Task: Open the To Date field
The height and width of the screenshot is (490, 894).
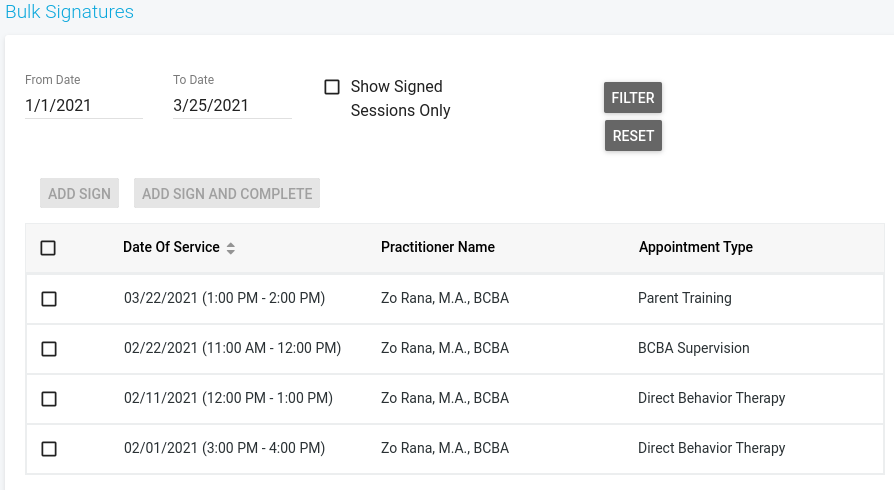Action: point(232,105)
